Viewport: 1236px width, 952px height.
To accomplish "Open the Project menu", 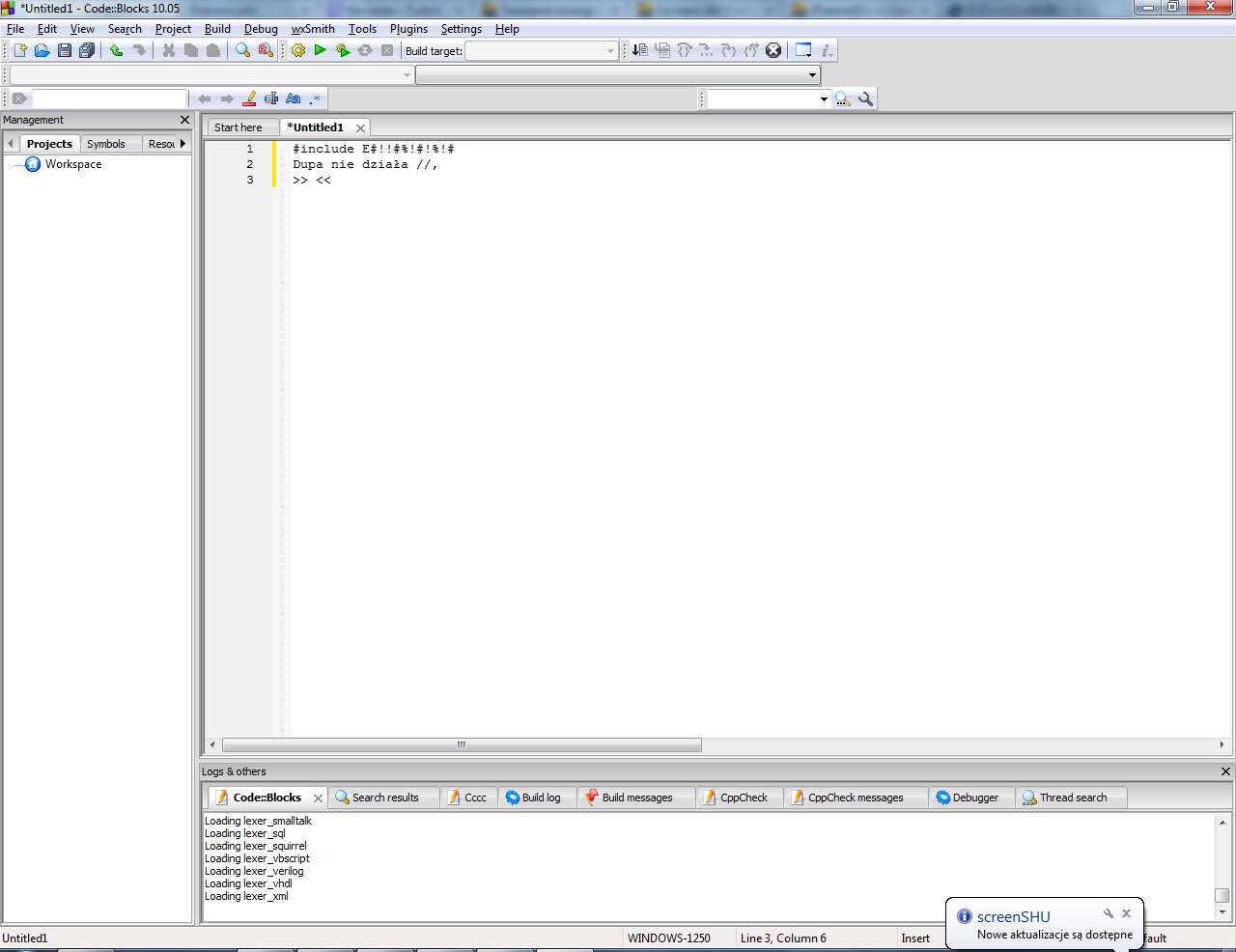I will point(173,29).
